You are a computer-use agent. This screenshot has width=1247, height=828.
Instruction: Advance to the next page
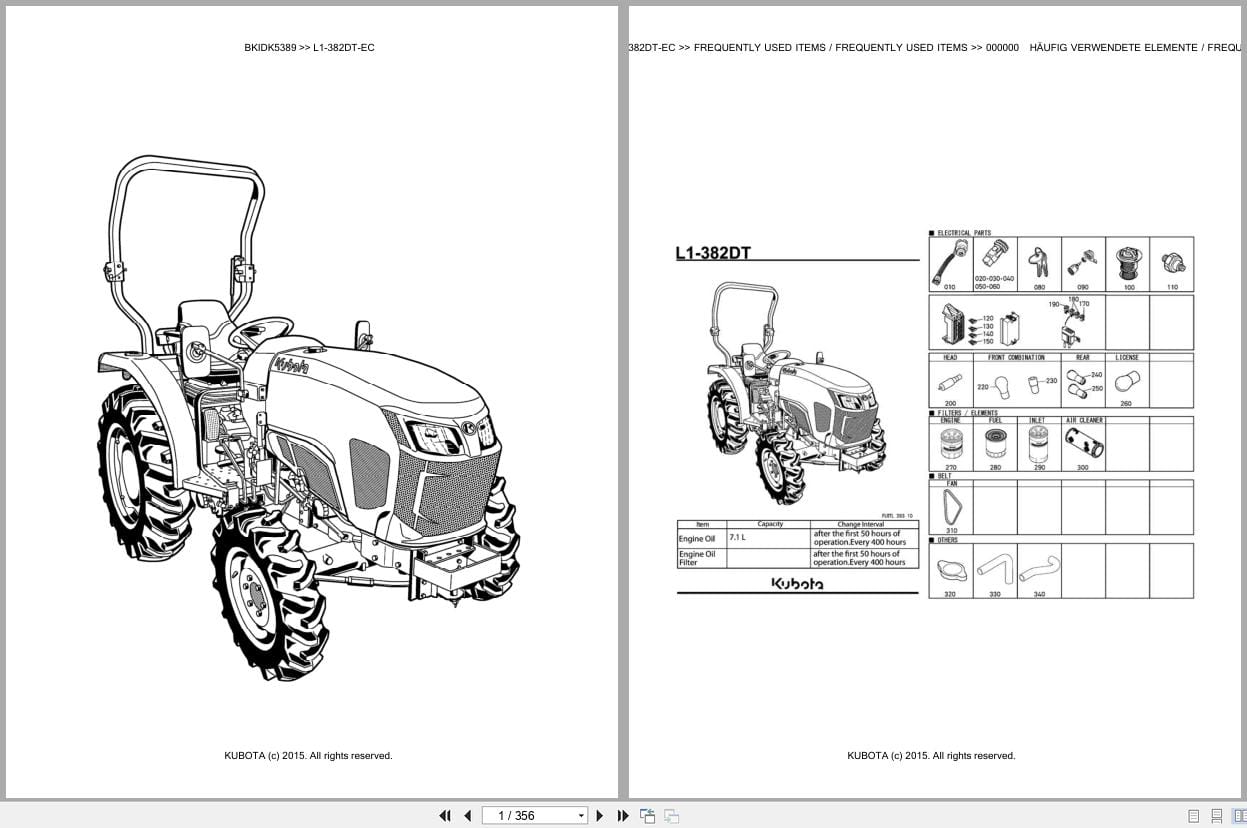click(600, 815)
